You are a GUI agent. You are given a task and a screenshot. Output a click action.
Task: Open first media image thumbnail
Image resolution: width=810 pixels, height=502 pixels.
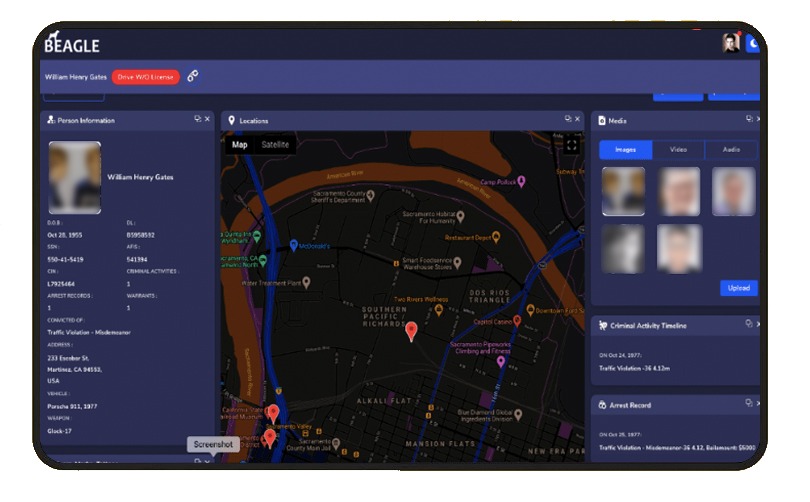623,191
